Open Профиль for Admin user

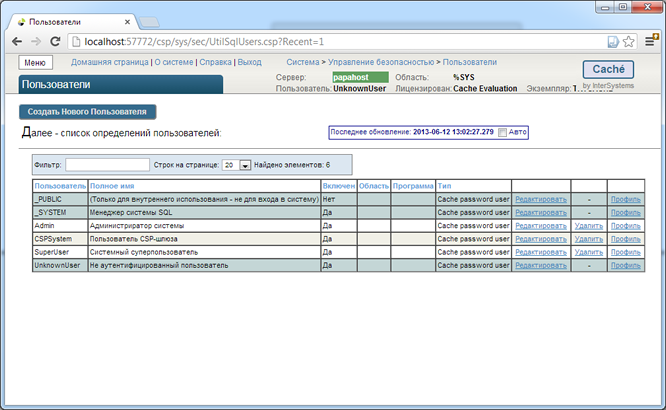tap(626, 226)
